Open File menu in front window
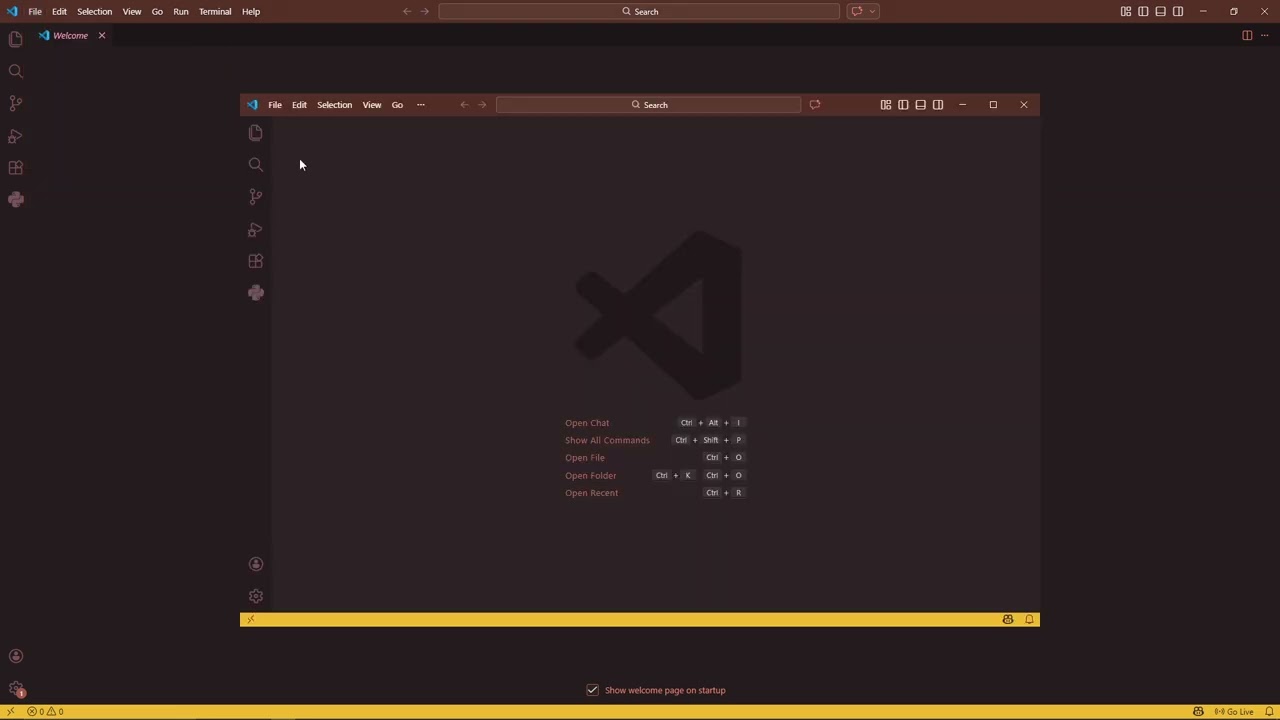Viewport: 1280px width, 720px height. (x=274, y=105)
